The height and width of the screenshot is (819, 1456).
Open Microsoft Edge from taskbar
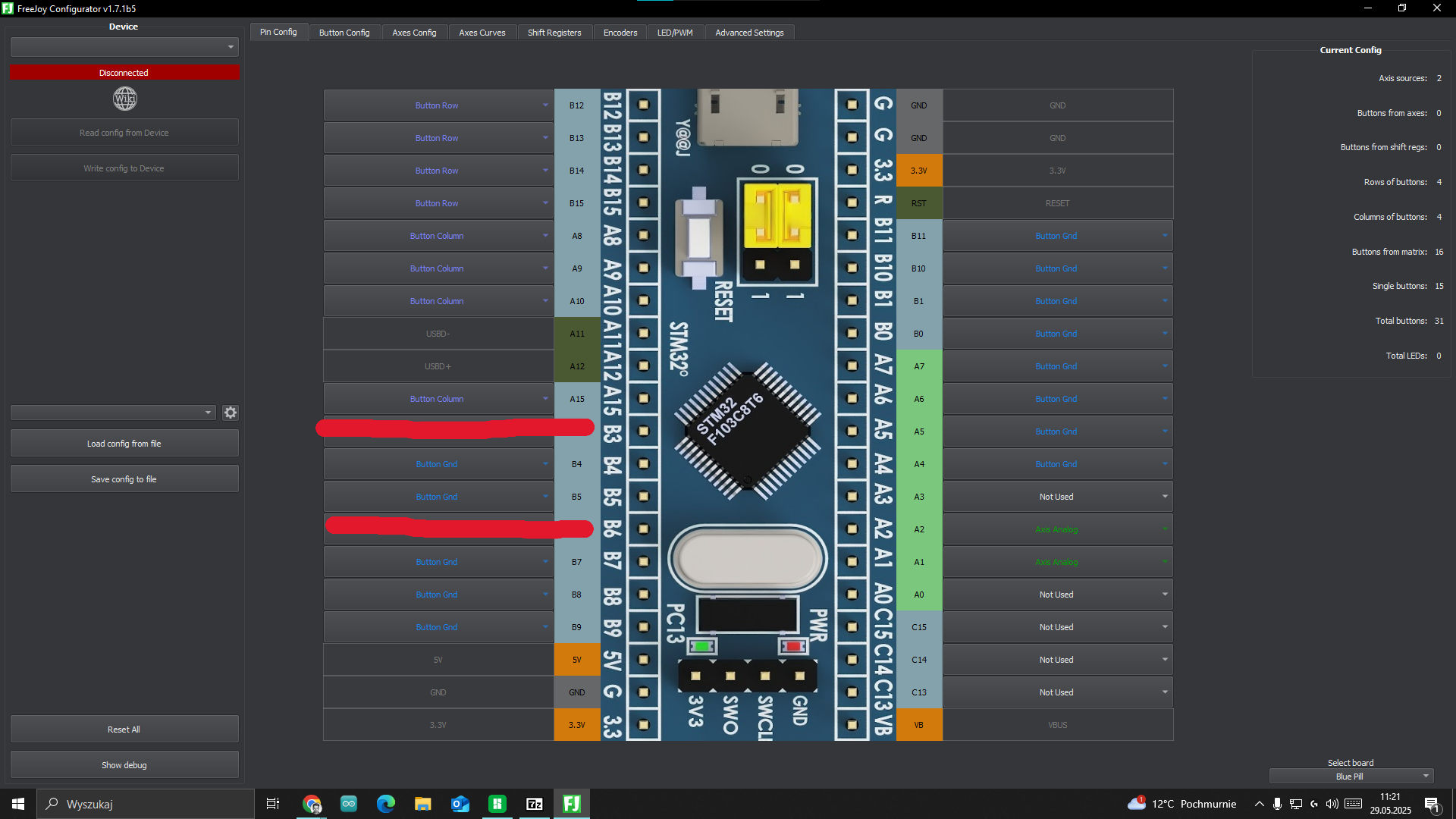pos(386,804)
